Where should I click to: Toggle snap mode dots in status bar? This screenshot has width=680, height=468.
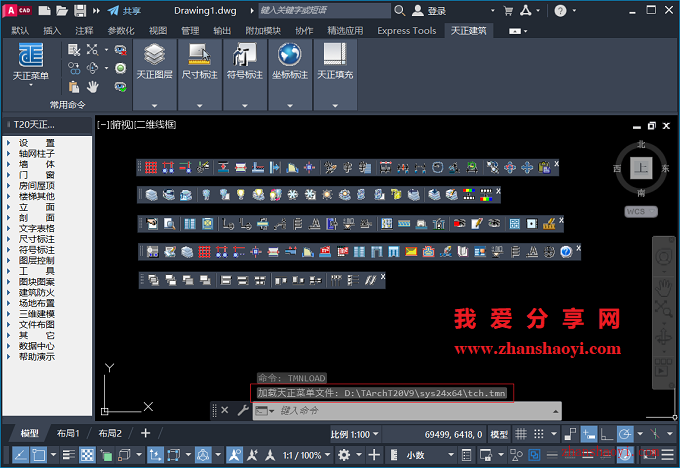539,433
